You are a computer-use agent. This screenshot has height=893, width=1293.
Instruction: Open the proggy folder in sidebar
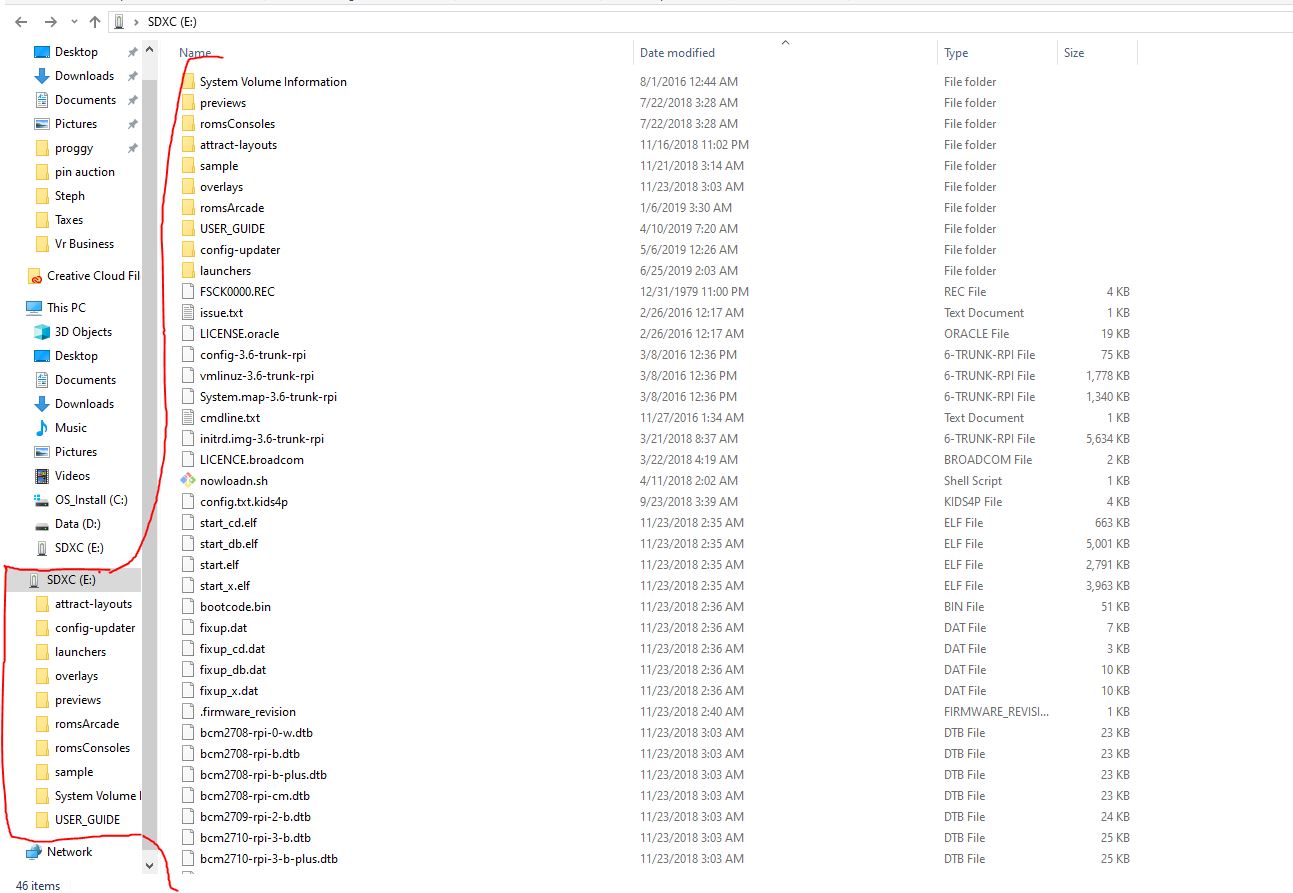74,148
